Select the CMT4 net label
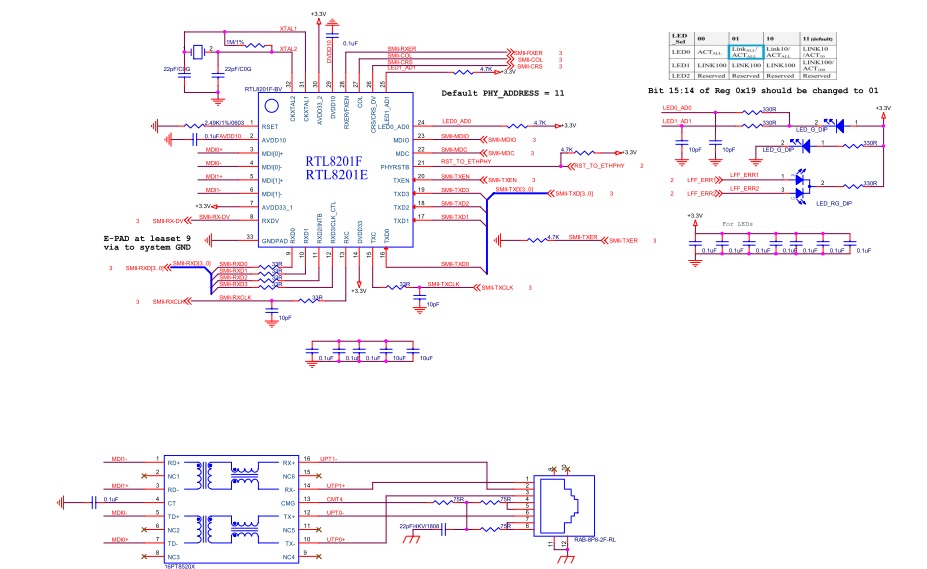This screenshot has height=569, width=927. point(335,499)
